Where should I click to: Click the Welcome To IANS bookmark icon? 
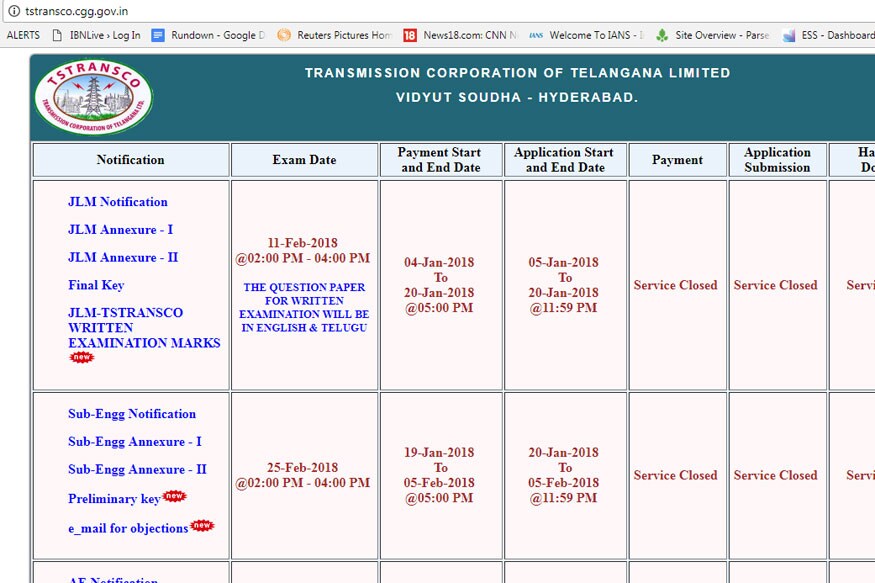[535, 34]
